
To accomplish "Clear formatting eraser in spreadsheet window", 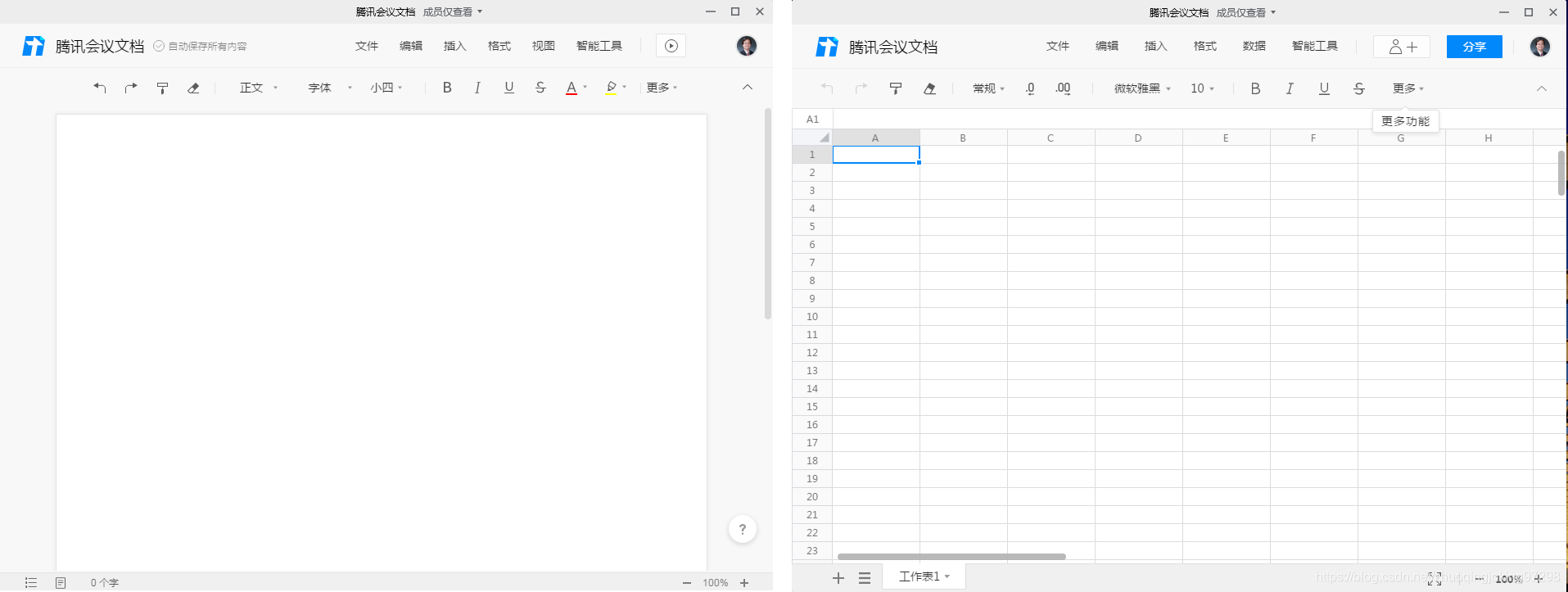I will pyautogui.click(x=929, y=88).
